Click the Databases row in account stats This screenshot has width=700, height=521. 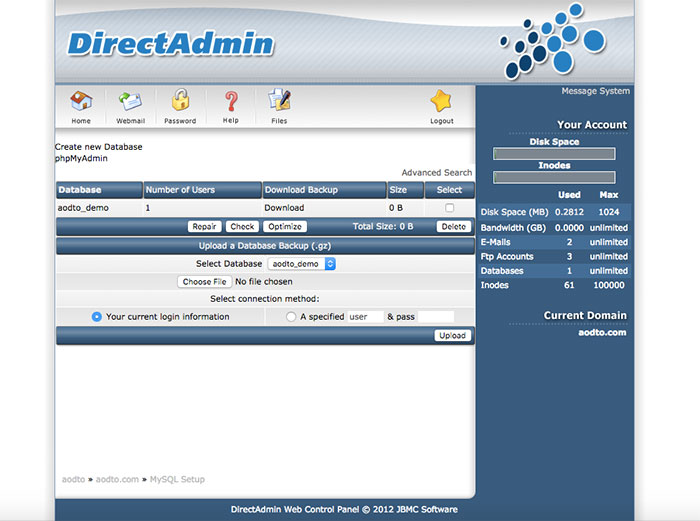pos(554,271)
